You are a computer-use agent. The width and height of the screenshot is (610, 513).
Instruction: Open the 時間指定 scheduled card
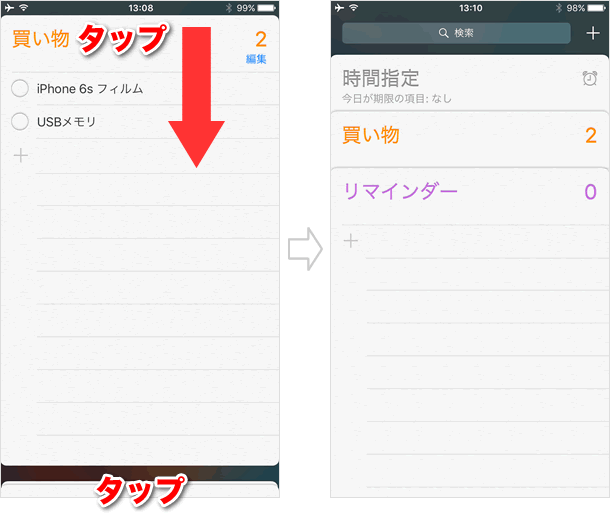(470, 84)
